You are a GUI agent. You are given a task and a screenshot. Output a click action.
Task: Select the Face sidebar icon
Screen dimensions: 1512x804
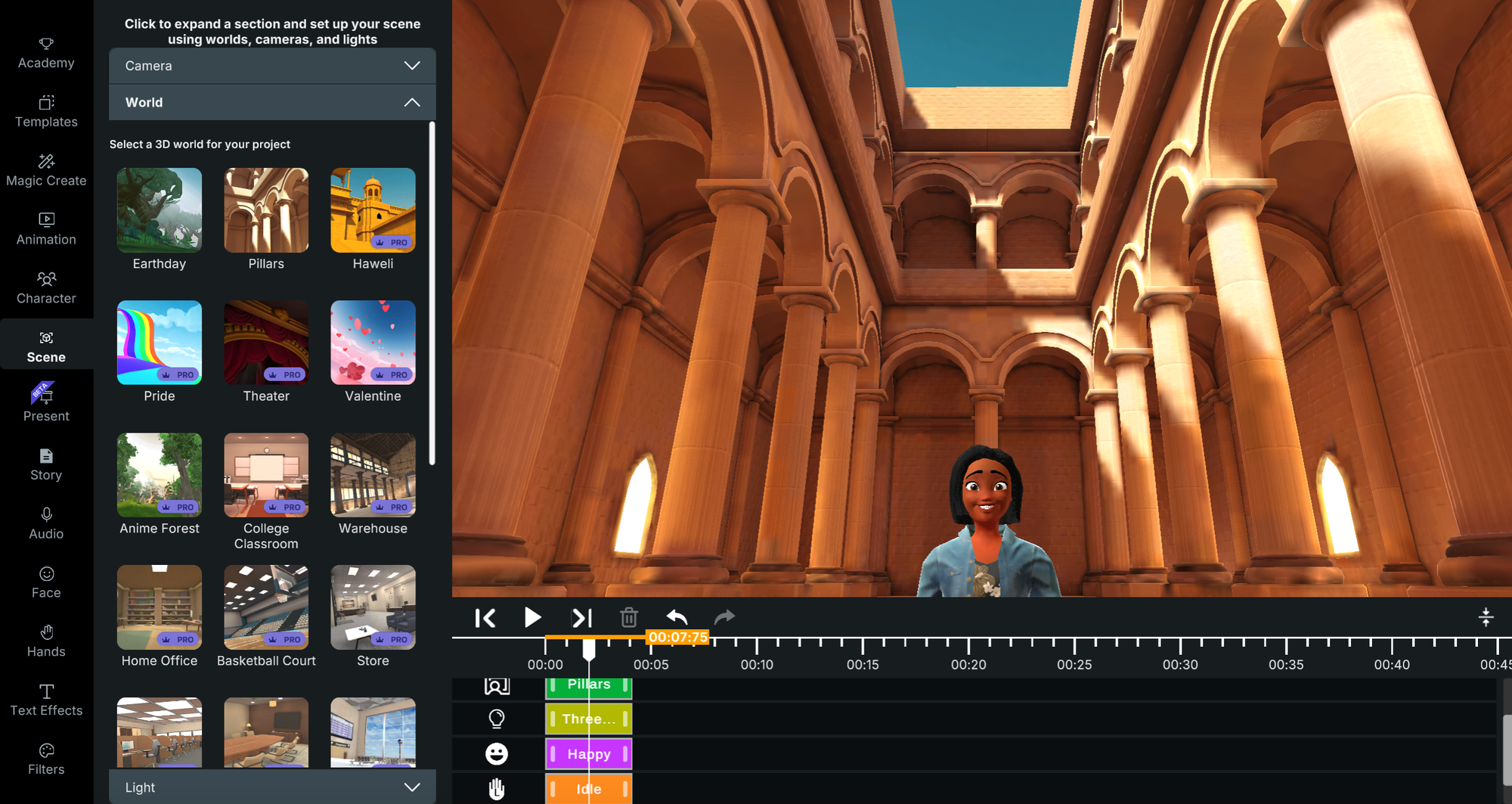[46, 582]
